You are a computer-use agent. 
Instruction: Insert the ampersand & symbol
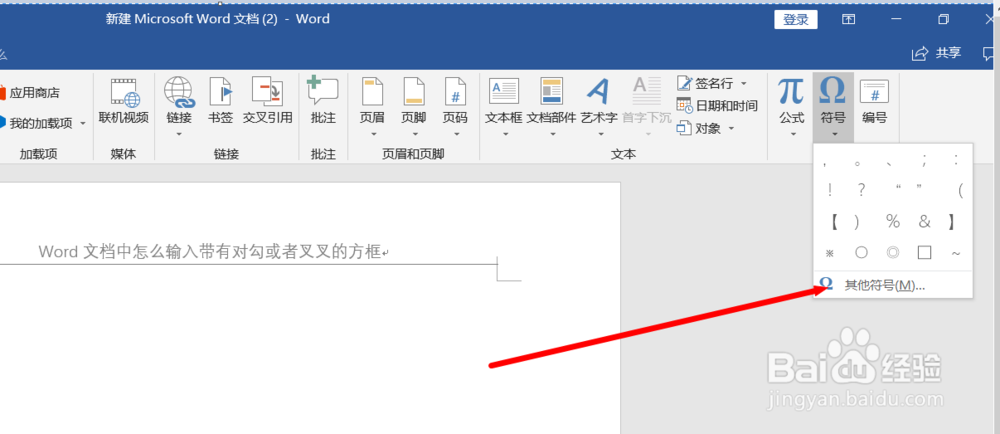click(924, 221)
